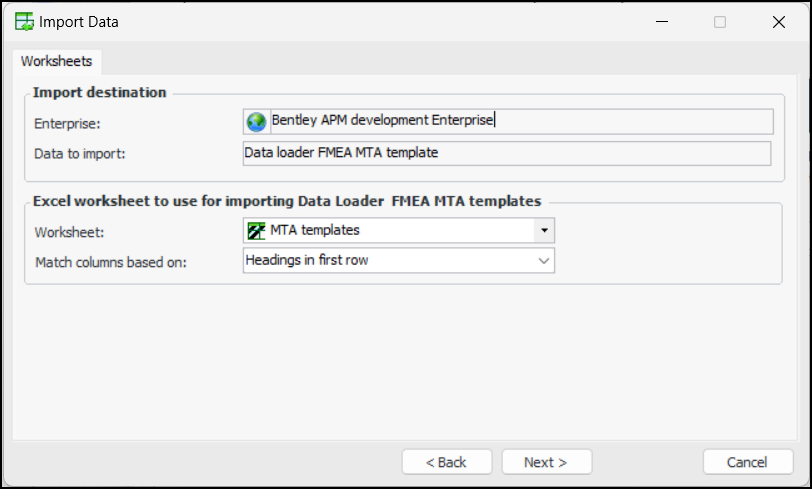Switch to the Worksheets tab
The width and height of the screenshot is (812, 489).
[x=56, y=61]
